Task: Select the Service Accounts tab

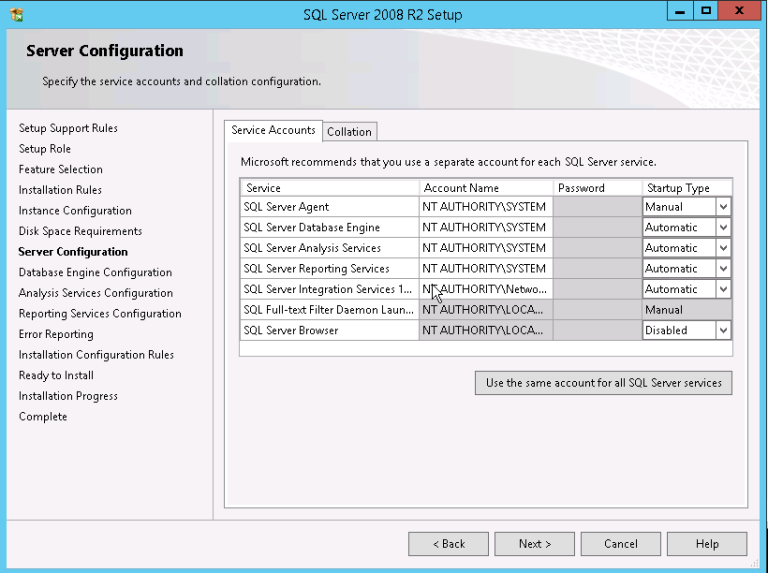Action: coord(273,130)
